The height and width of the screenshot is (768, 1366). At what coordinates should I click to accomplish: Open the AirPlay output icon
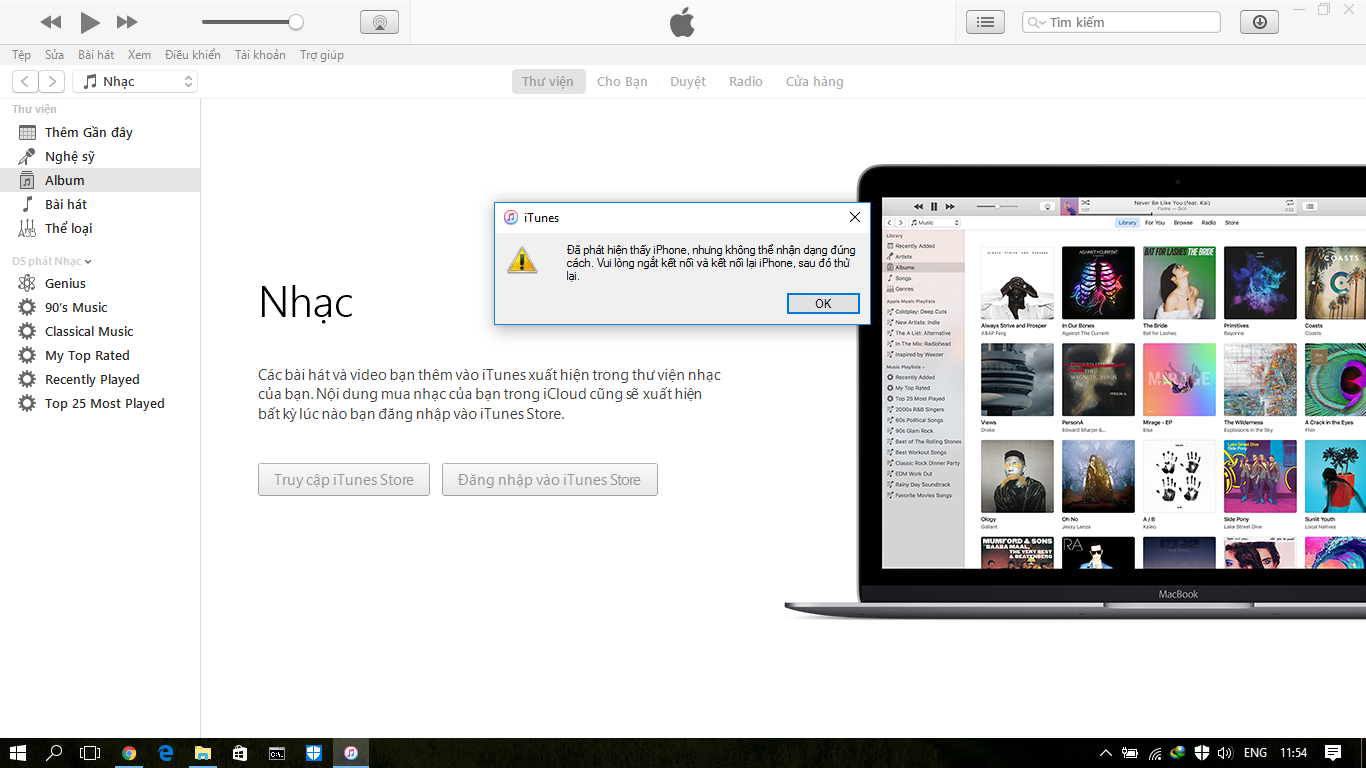click(x=379, y=22)
